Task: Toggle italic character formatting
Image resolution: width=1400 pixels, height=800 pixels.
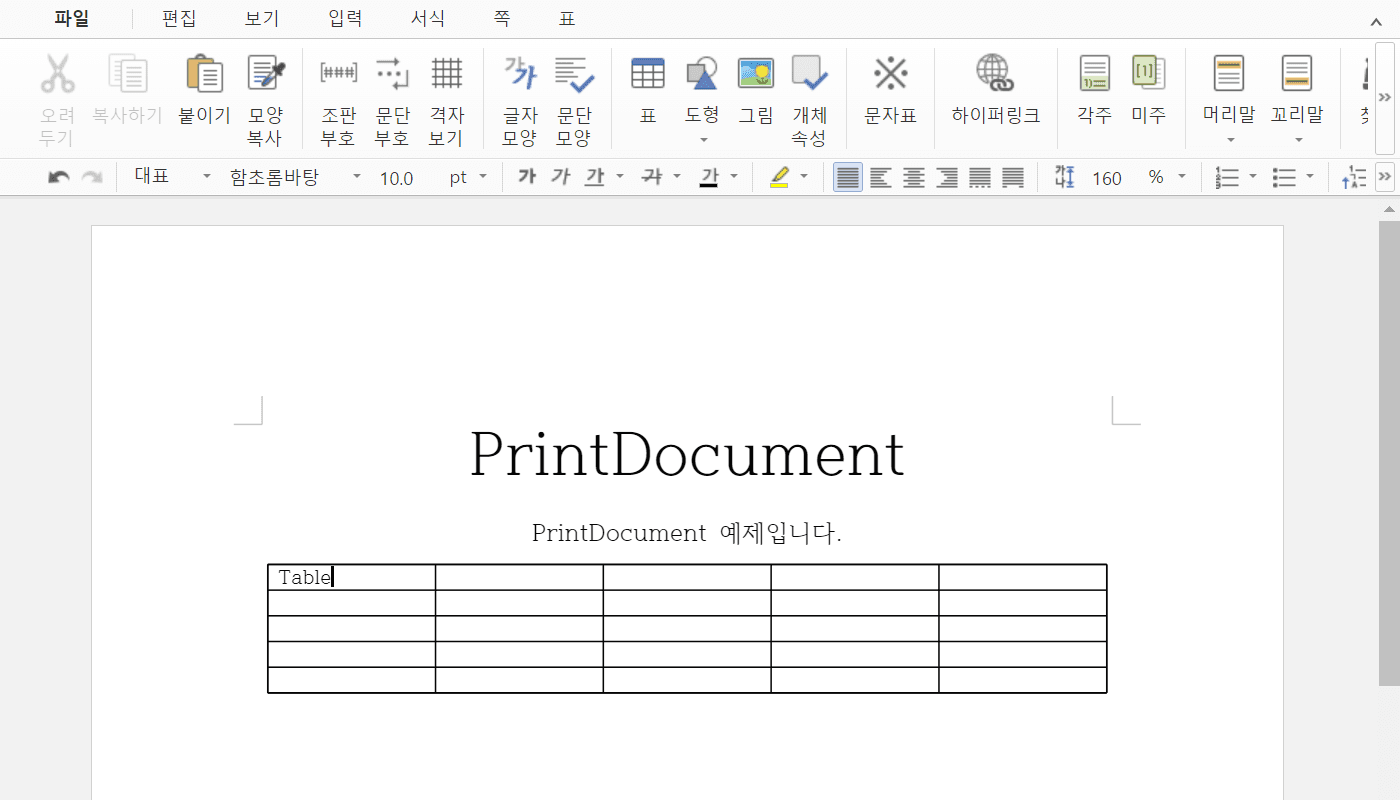Action: 561,176
